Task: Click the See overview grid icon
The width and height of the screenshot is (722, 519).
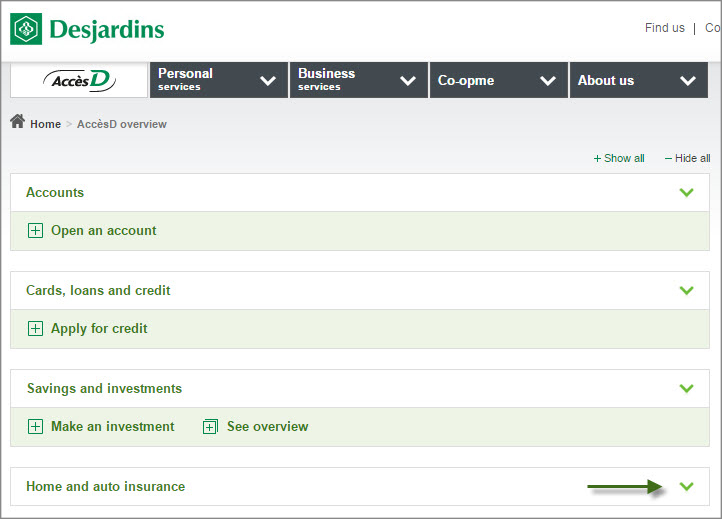Action: point(210,427)
